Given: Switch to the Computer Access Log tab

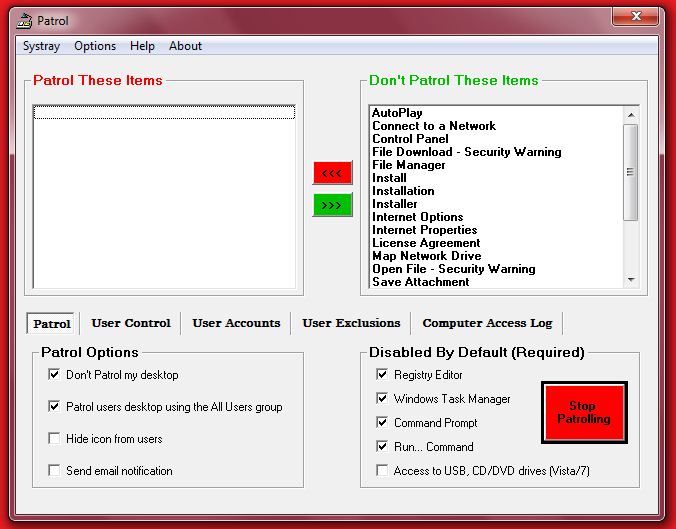Looking at the screenshot, I should (487, 323).
